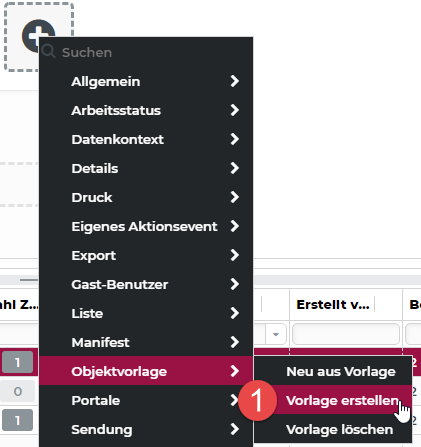The image size is (421, 447).
Task: Open the column filter dropdown arrow
Action: pyautogui.click(x=276, y=334)
